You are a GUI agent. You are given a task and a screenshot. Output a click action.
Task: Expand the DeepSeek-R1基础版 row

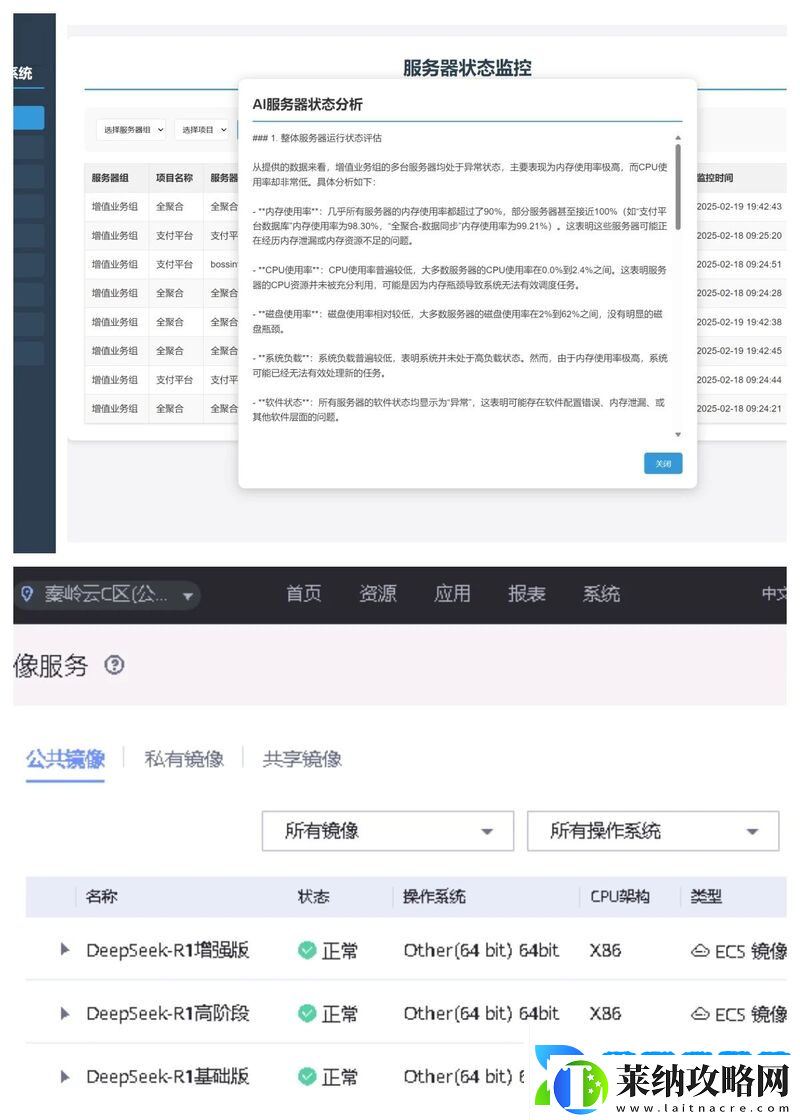(65, 1076)
